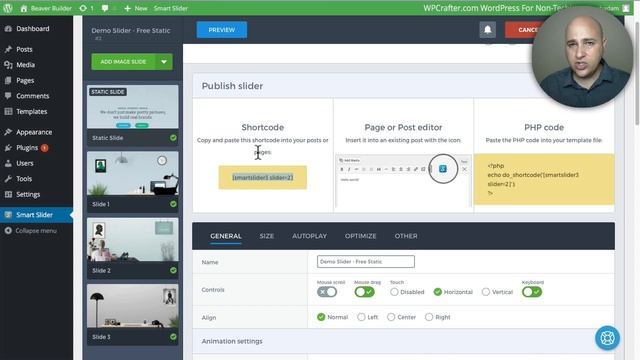This screenshot has width=640, height=360.
Task: Click the slider Name input field
Action: (x=366, y=262)
